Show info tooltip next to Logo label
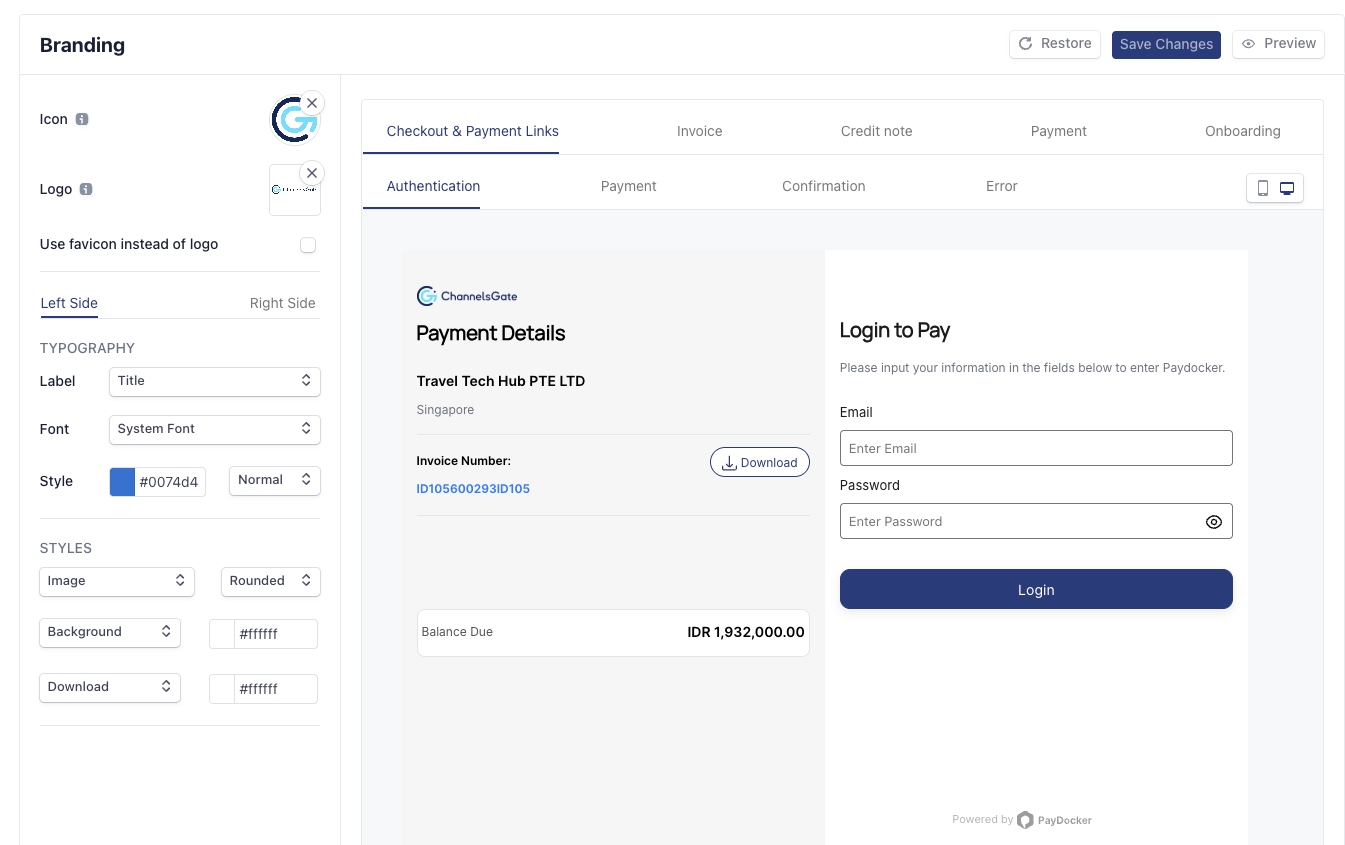Screen dimensions: 1345x845 tap(86, 189)
